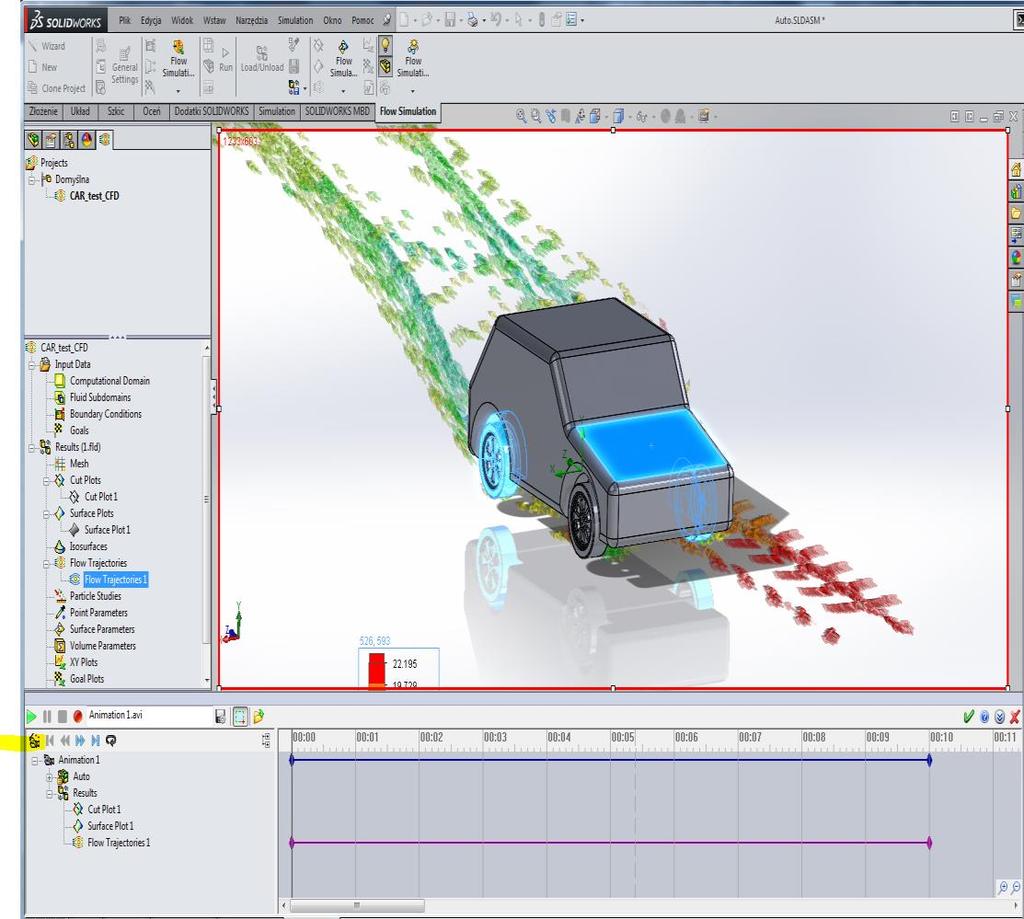Select Flow Trajectories 1 in the animation tree

pyautogui.click(x=118, y=843)
